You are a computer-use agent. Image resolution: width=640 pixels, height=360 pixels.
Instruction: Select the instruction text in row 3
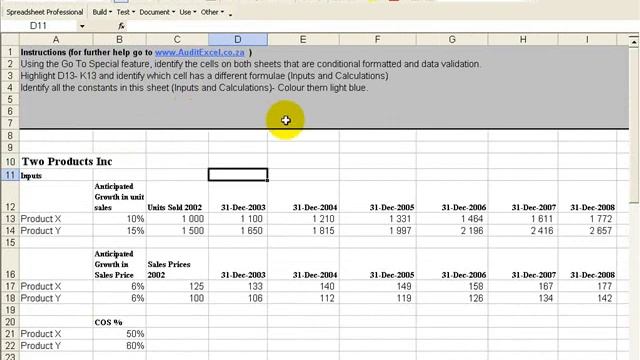tap(204, 76)
